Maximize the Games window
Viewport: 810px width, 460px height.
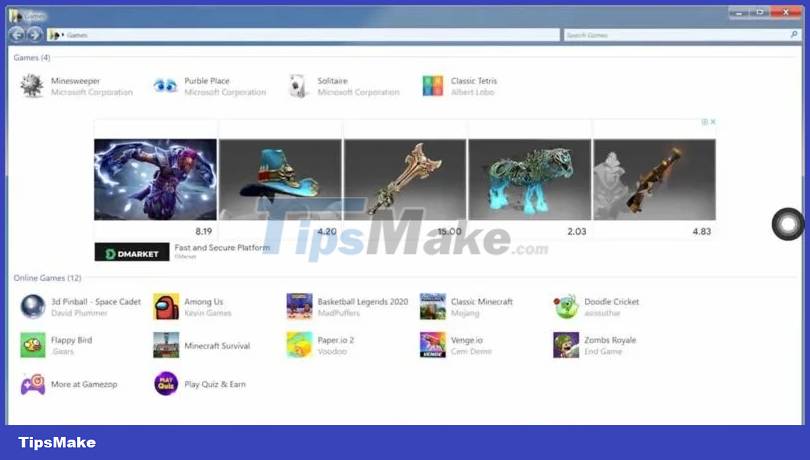[760, 12]
